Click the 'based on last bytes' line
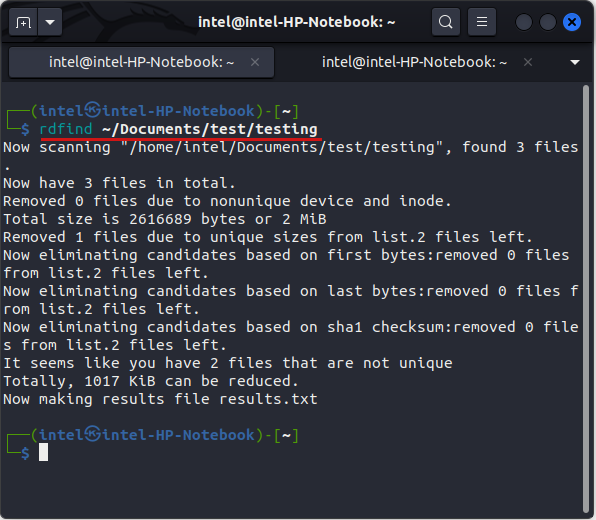This screenshot has height=520, width=596. 291,300
